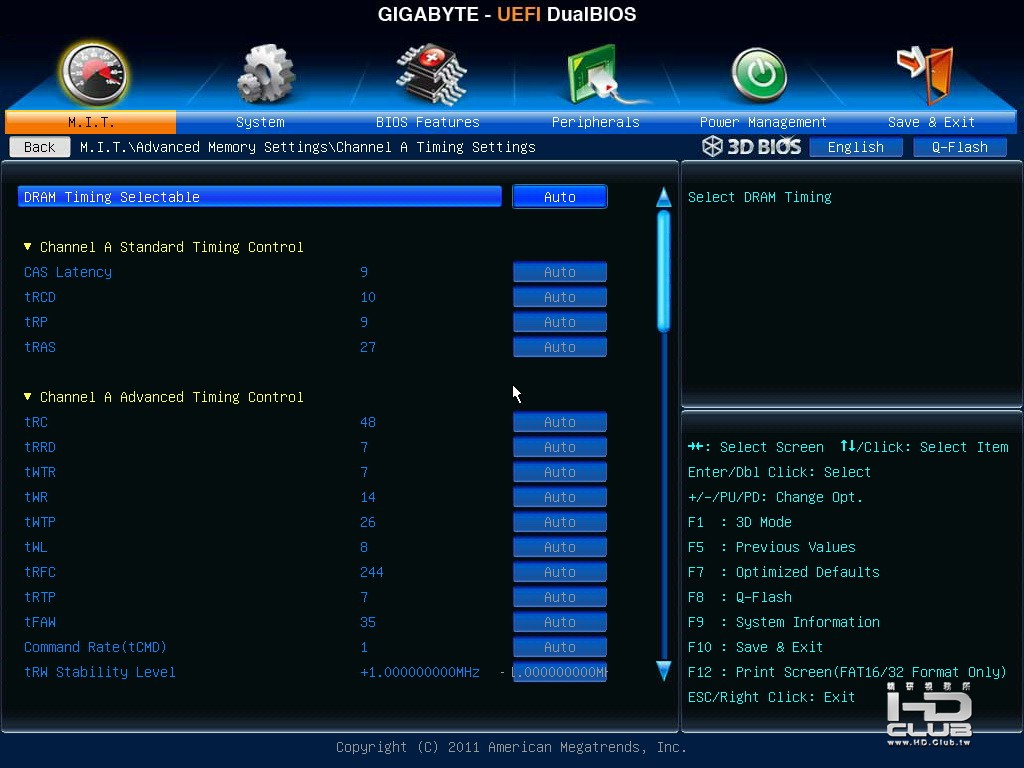Open the Power Management tab
The width and height of the screenshot is (1024, 768).
click(x=763, y=122)
